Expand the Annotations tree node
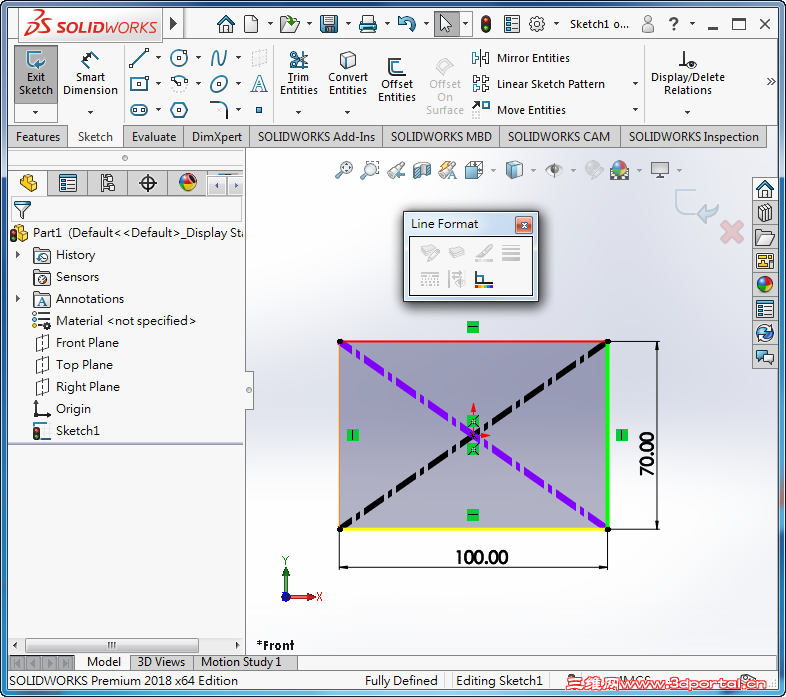This screenshot has height=697, width=786. 18,298
